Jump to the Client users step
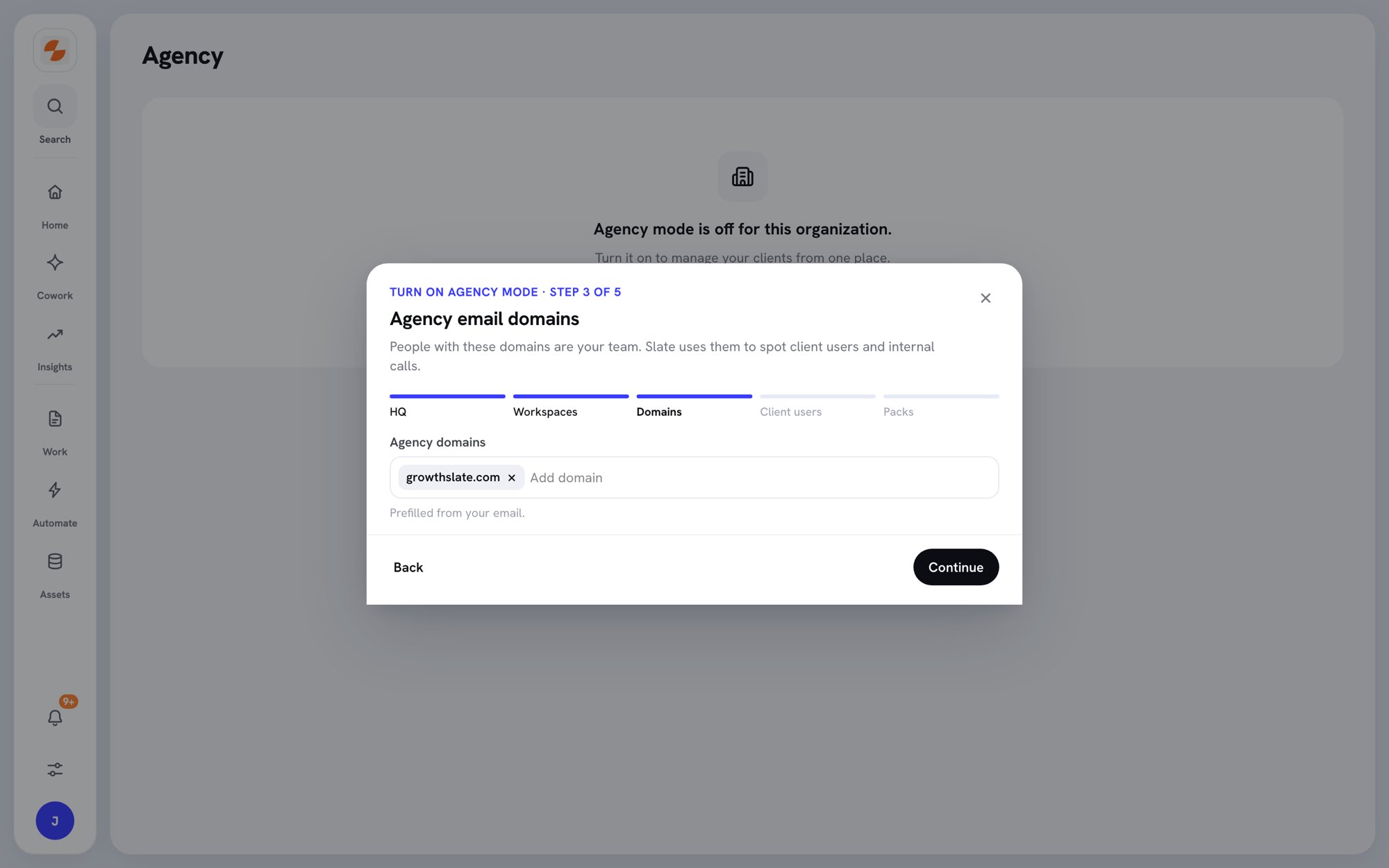Screen dimensions: 1389x868 coord(817,406)
